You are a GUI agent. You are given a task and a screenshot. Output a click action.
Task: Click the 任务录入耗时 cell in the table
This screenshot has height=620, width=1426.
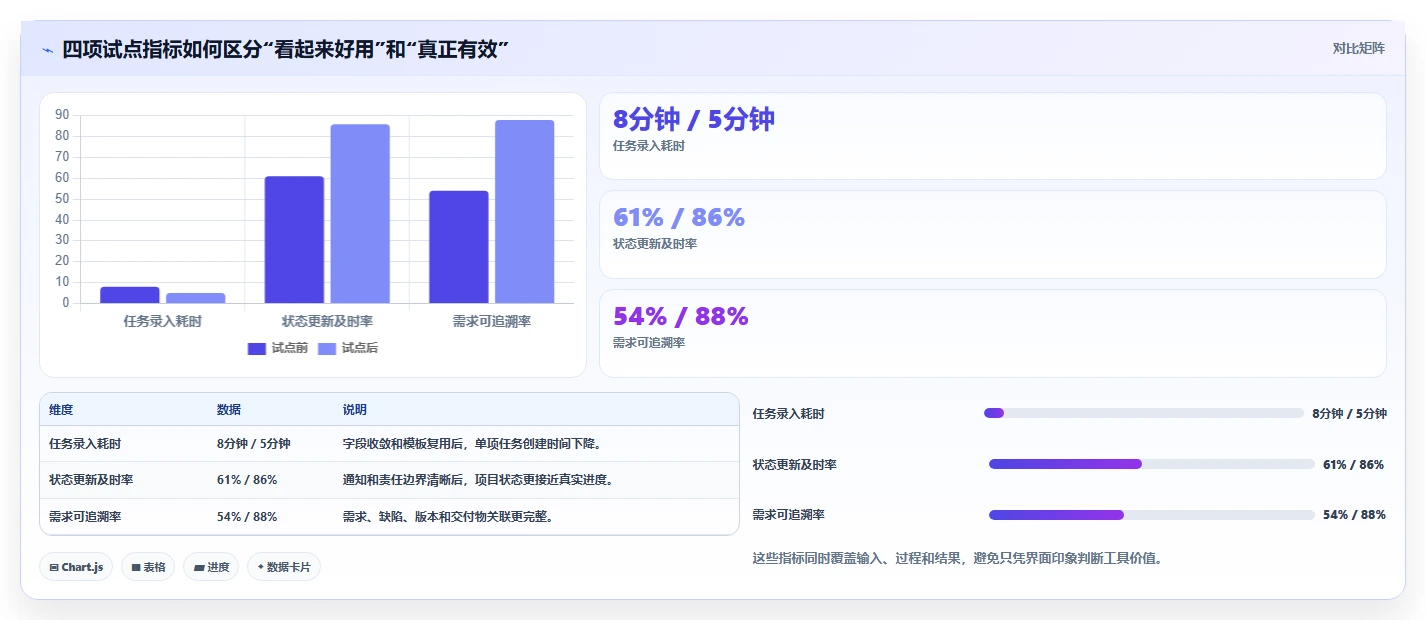click(85, 444)
